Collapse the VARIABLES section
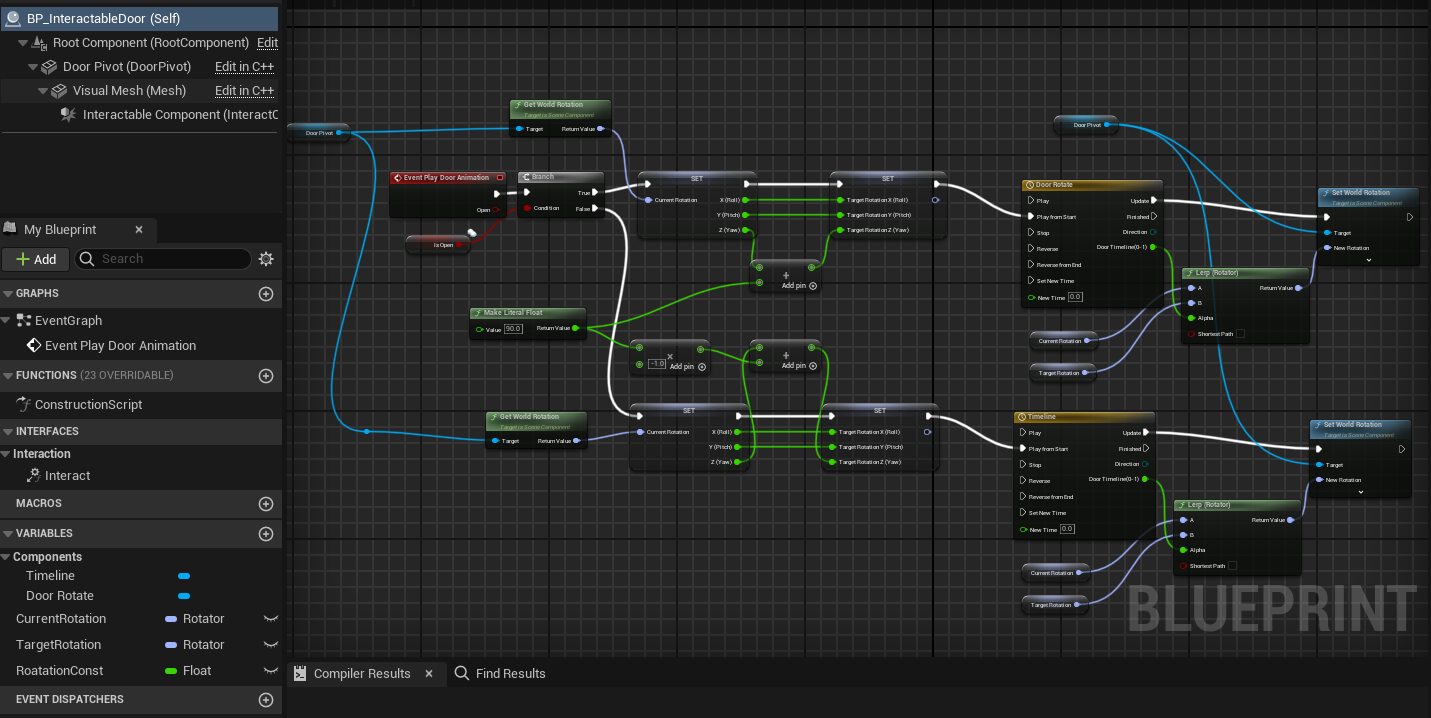Image resolution: width=1431 pixels, height=718 pixels. 8,534
